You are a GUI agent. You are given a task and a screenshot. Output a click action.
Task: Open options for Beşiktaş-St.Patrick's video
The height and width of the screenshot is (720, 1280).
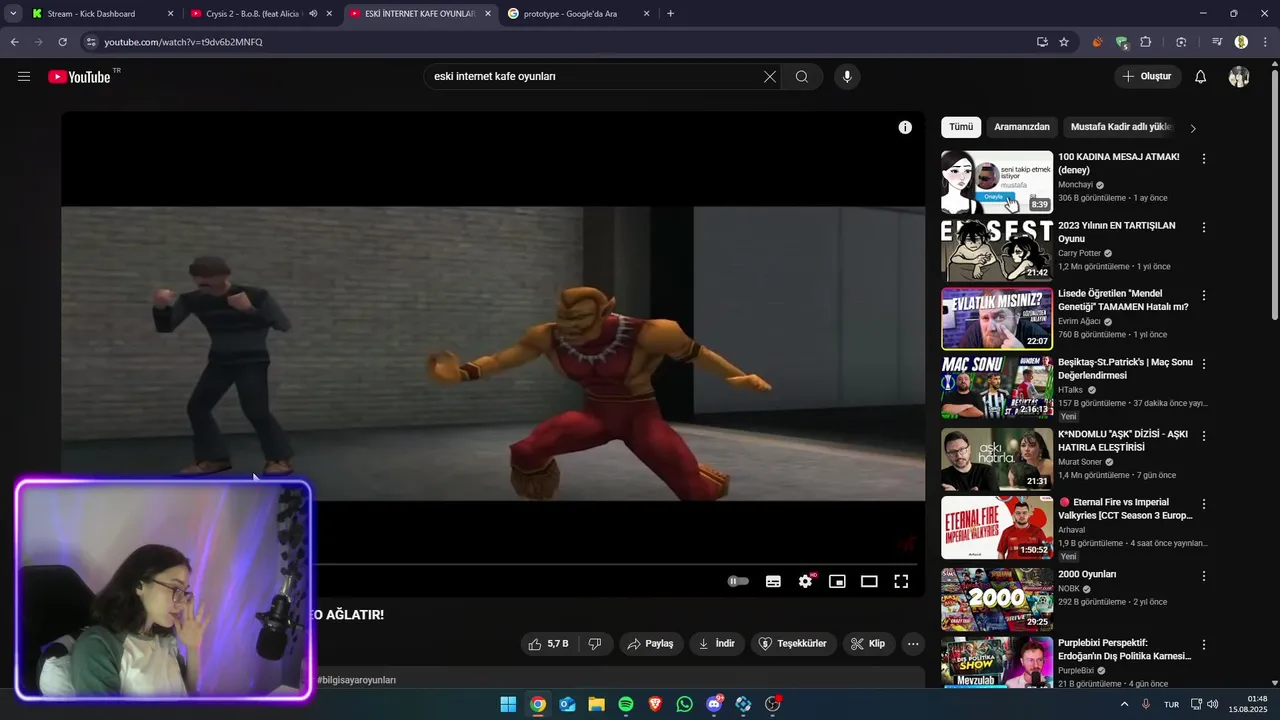1204,364
